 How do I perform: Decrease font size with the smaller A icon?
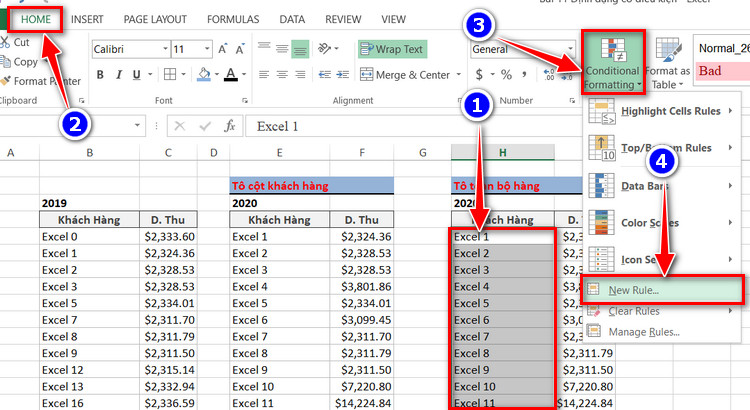point(240,49)
